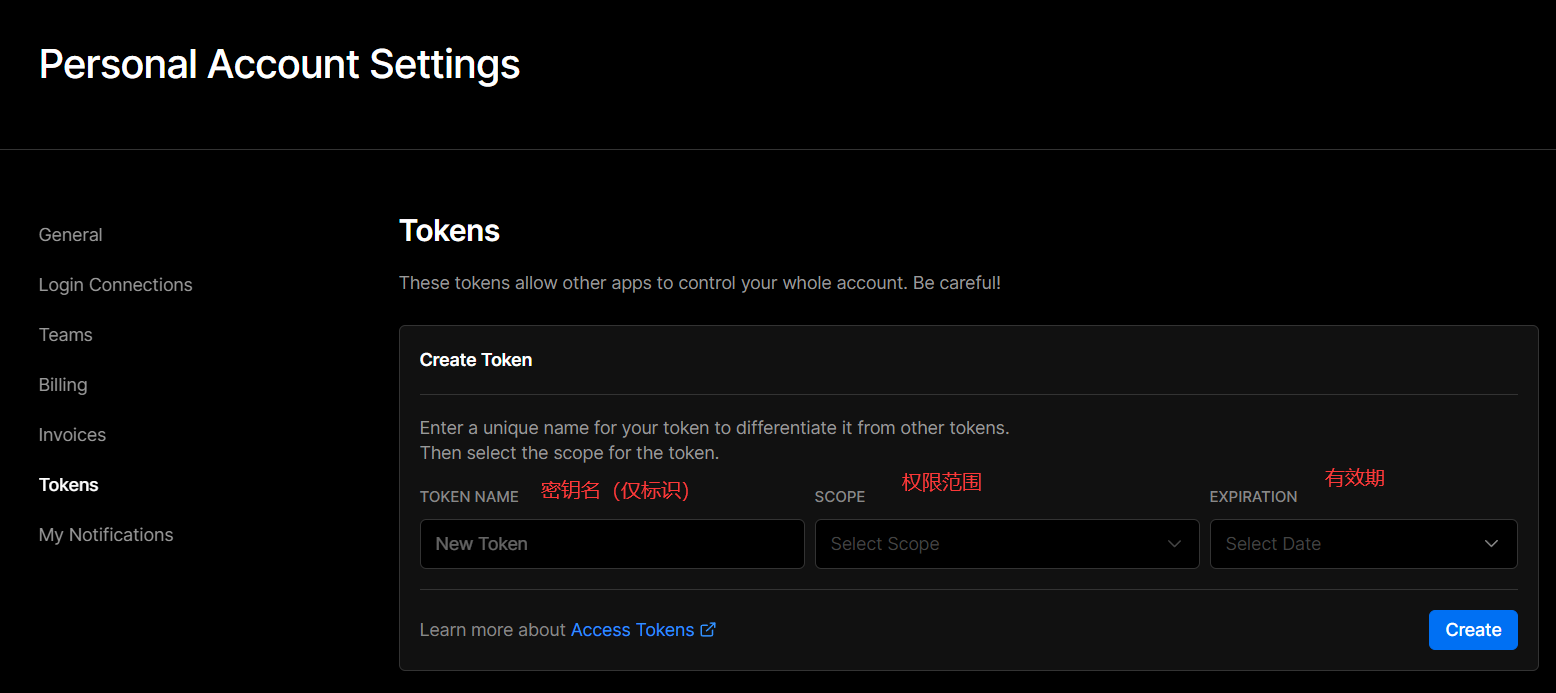Navigate to Billing in the sidebar
Viewport: 1556px width, 693px height.
63,385
